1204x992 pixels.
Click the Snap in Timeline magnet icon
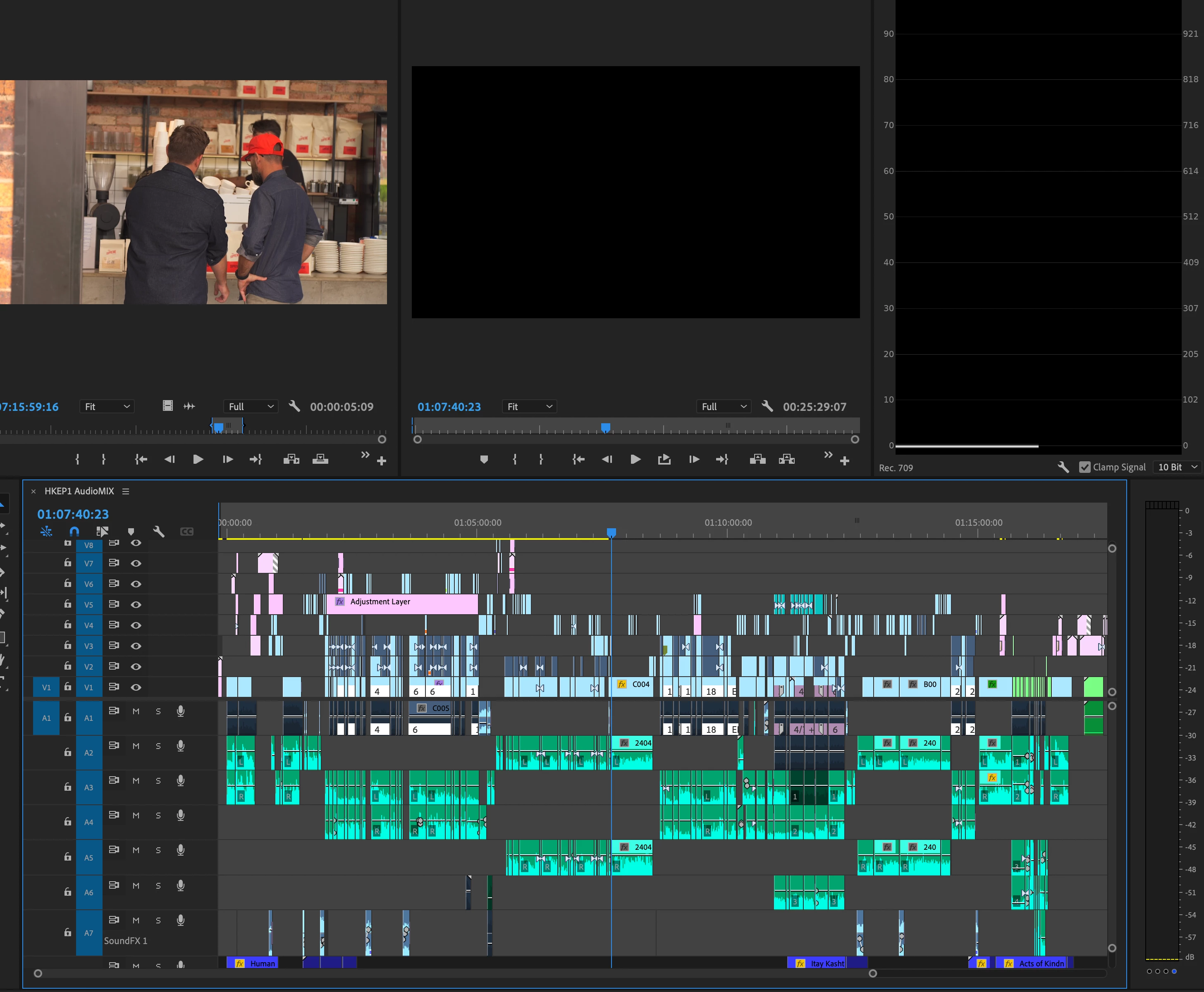[74, 532]
